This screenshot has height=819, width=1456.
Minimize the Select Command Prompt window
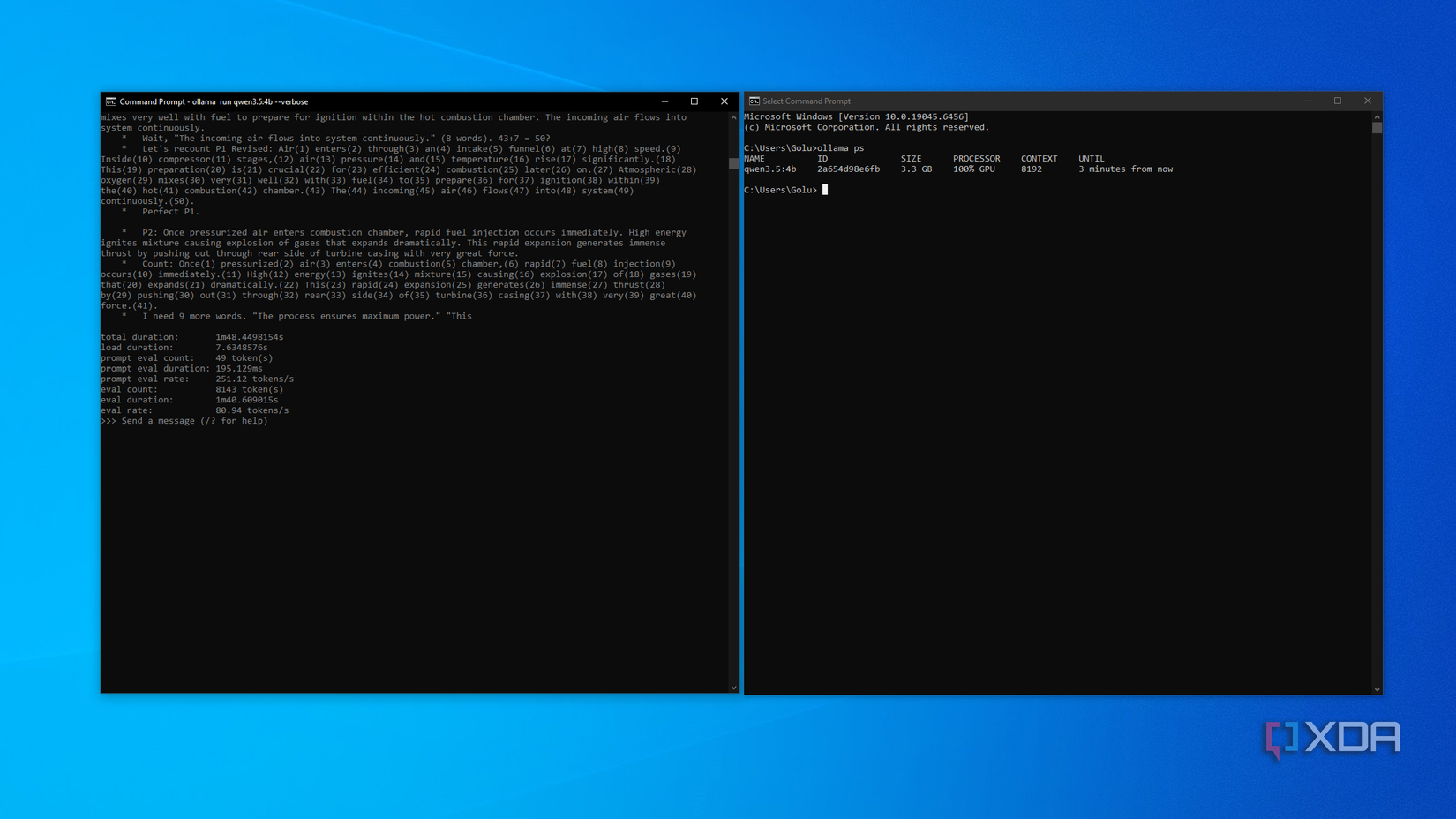[x=1308, y=101]
